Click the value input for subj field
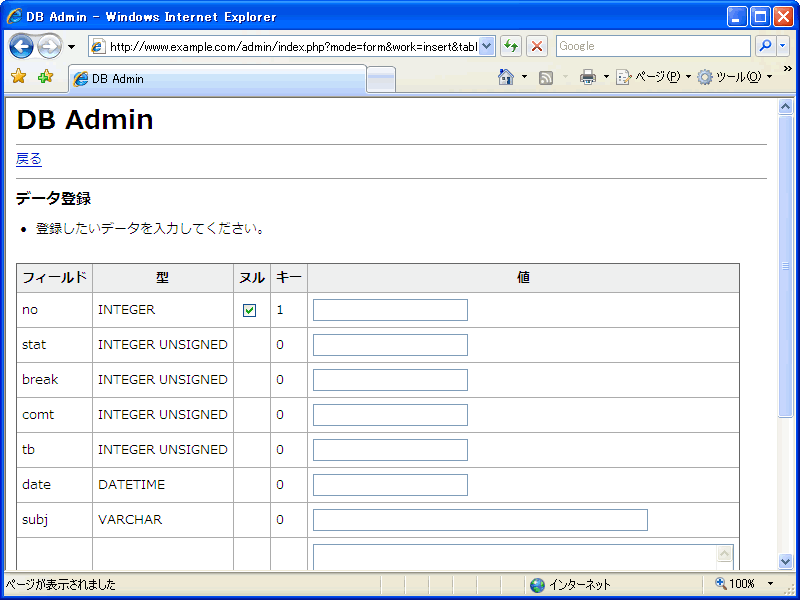The height and width of the screenshot is (600, 800). click(480, 520)
